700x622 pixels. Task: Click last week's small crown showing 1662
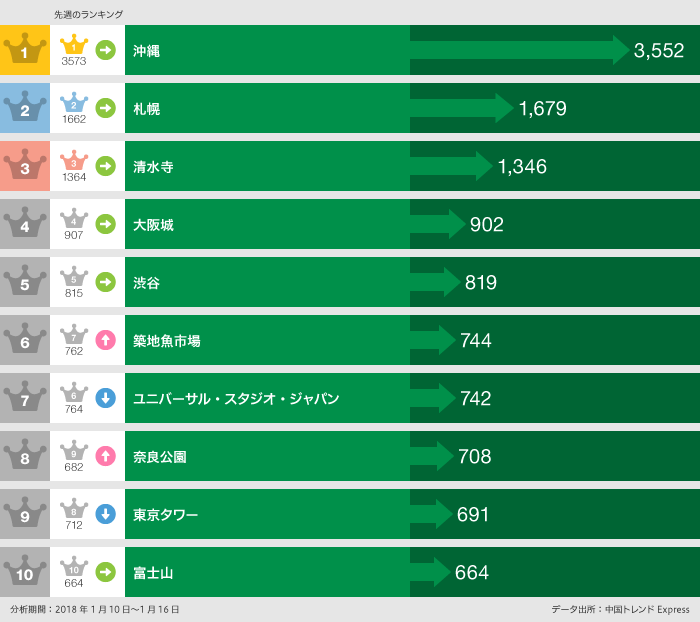(74, 104)
